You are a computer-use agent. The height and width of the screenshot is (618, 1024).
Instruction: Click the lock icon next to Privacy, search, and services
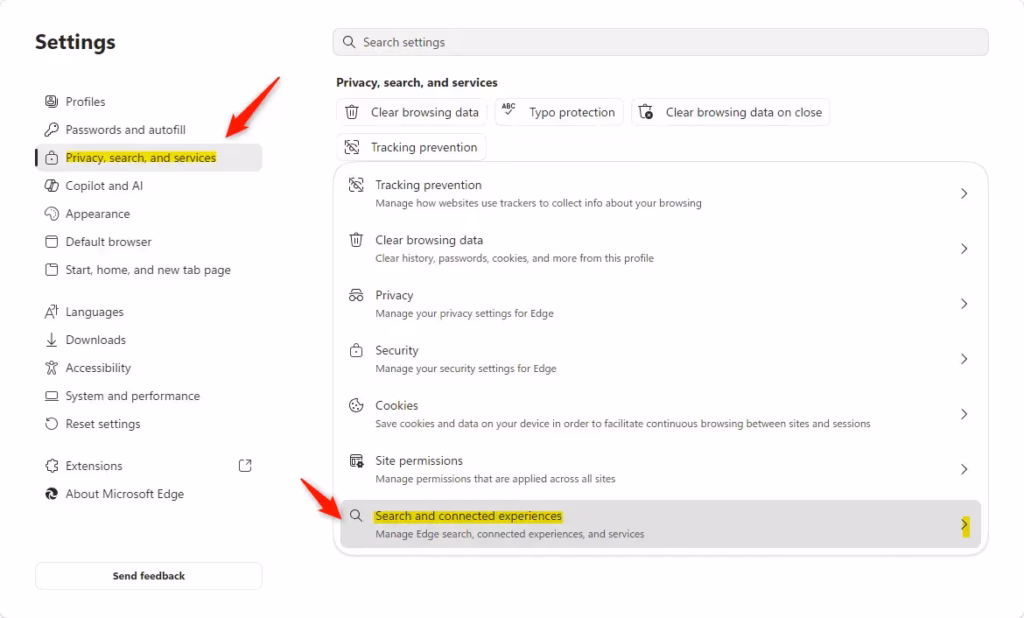(51, 157)
